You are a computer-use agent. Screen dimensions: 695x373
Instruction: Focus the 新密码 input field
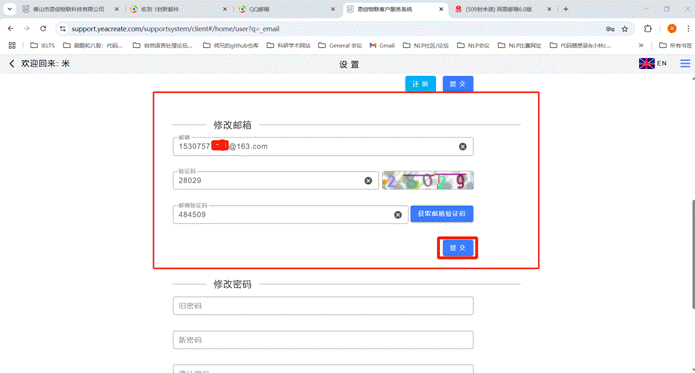(323, 340)
